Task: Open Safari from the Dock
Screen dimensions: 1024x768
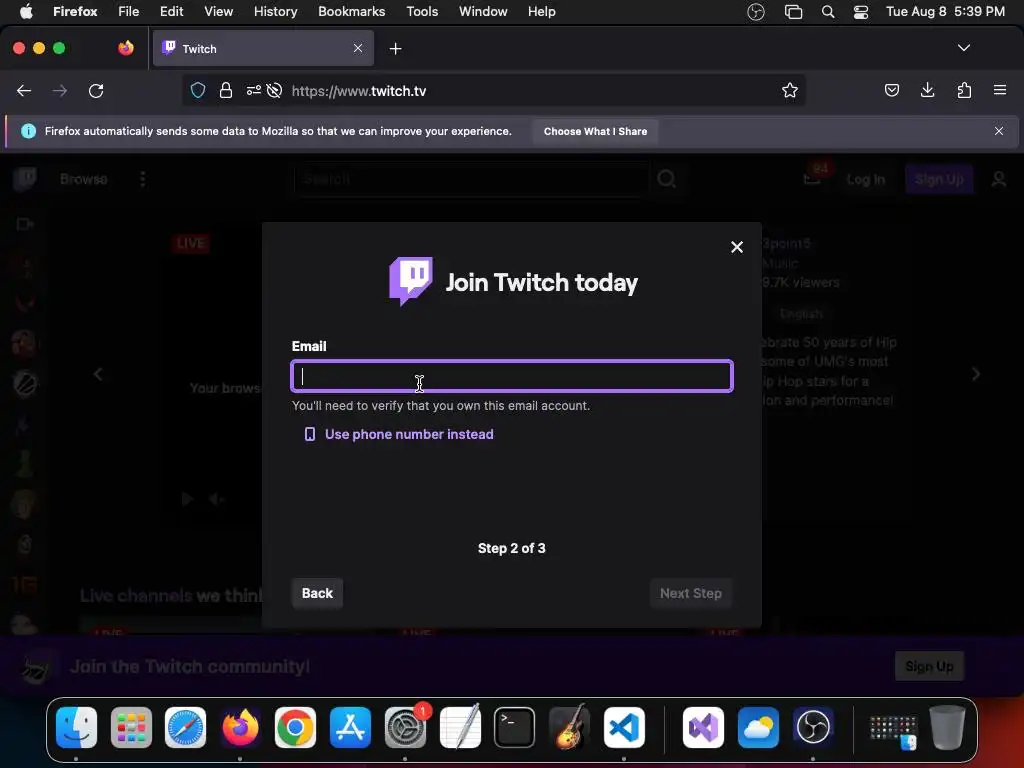Action: tap(185, 727)
